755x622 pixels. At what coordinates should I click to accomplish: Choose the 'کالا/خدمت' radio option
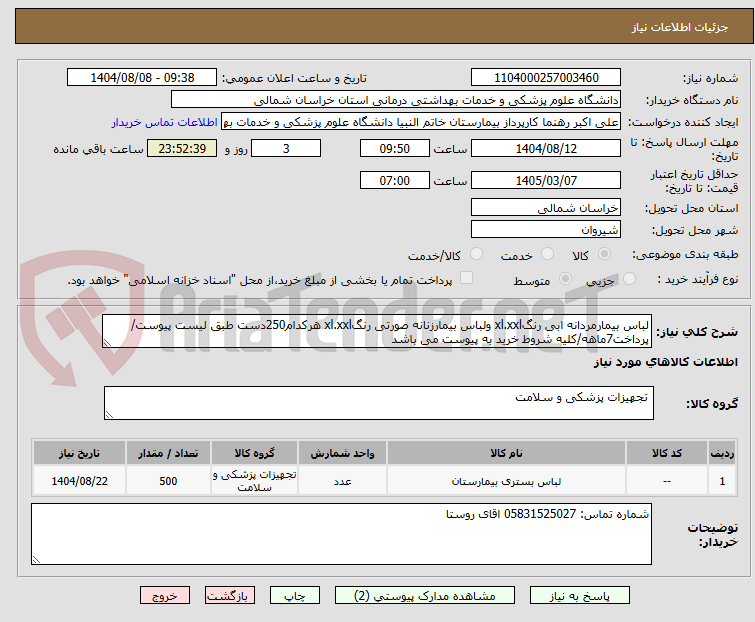[x=470, y=255]
